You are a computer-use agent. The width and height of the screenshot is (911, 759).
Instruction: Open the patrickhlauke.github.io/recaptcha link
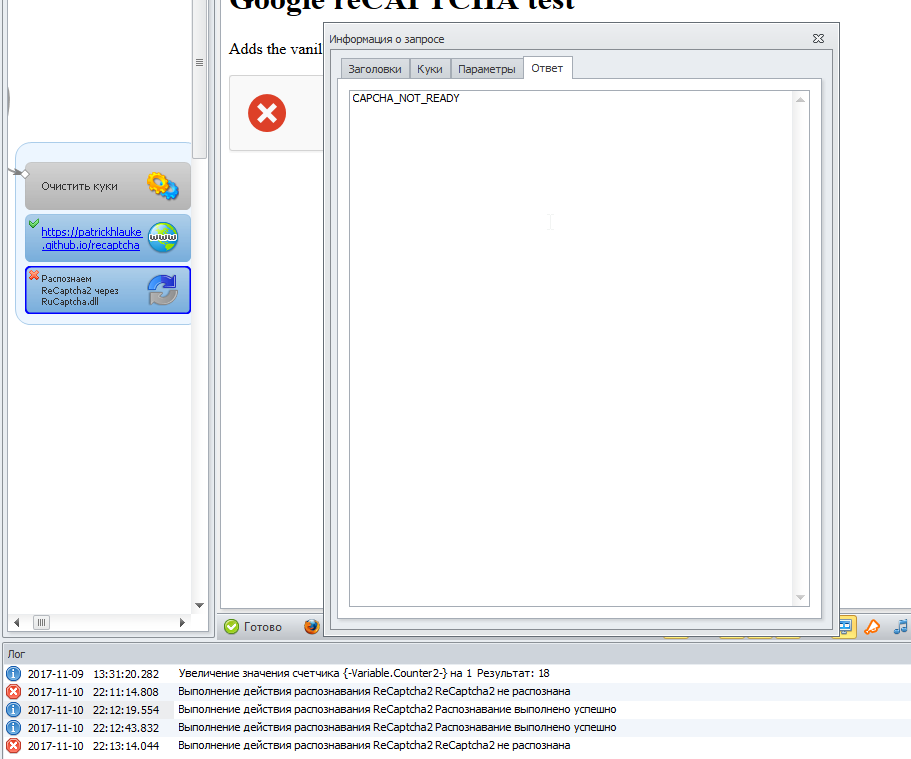click(91, 238)
